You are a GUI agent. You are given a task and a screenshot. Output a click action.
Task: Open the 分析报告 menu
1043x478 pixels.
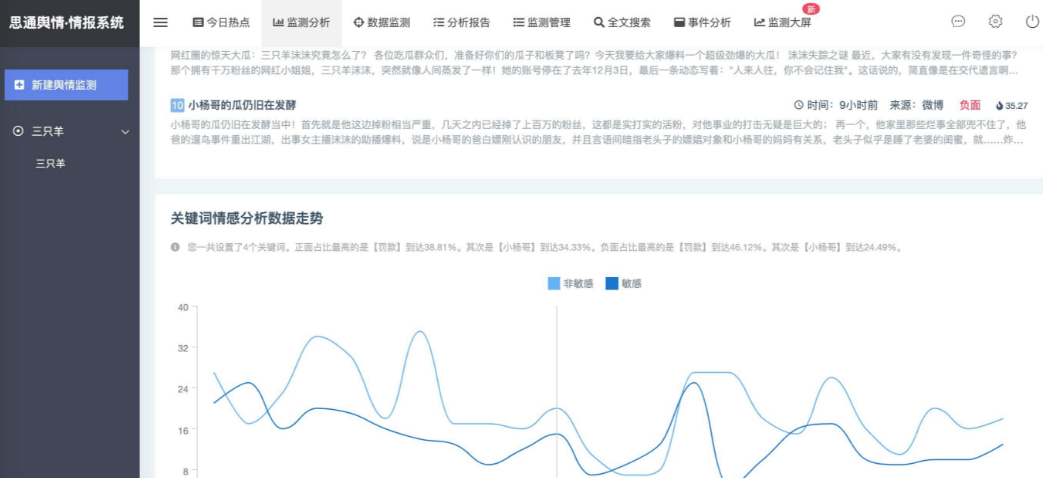[461, 22]
